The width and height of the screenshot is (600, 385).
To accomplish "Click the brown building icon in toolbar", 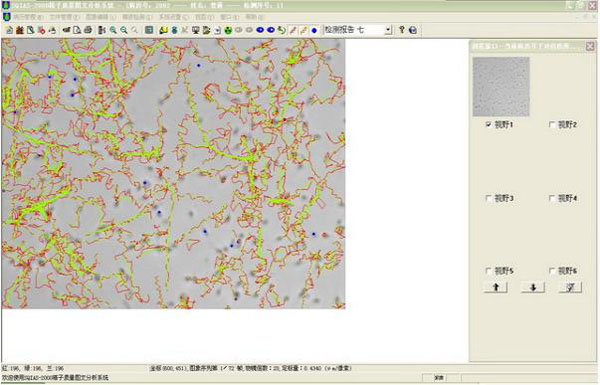I will [20, 30].
